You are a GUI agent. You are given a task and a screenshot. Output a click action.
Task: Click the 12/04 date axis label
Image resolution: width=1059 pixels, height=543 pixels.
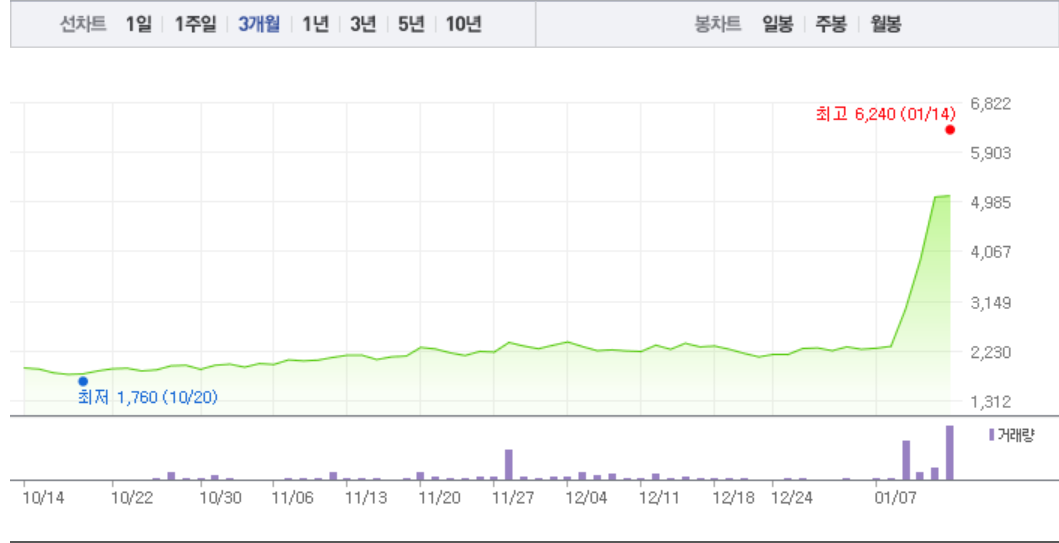pos(586,498)
